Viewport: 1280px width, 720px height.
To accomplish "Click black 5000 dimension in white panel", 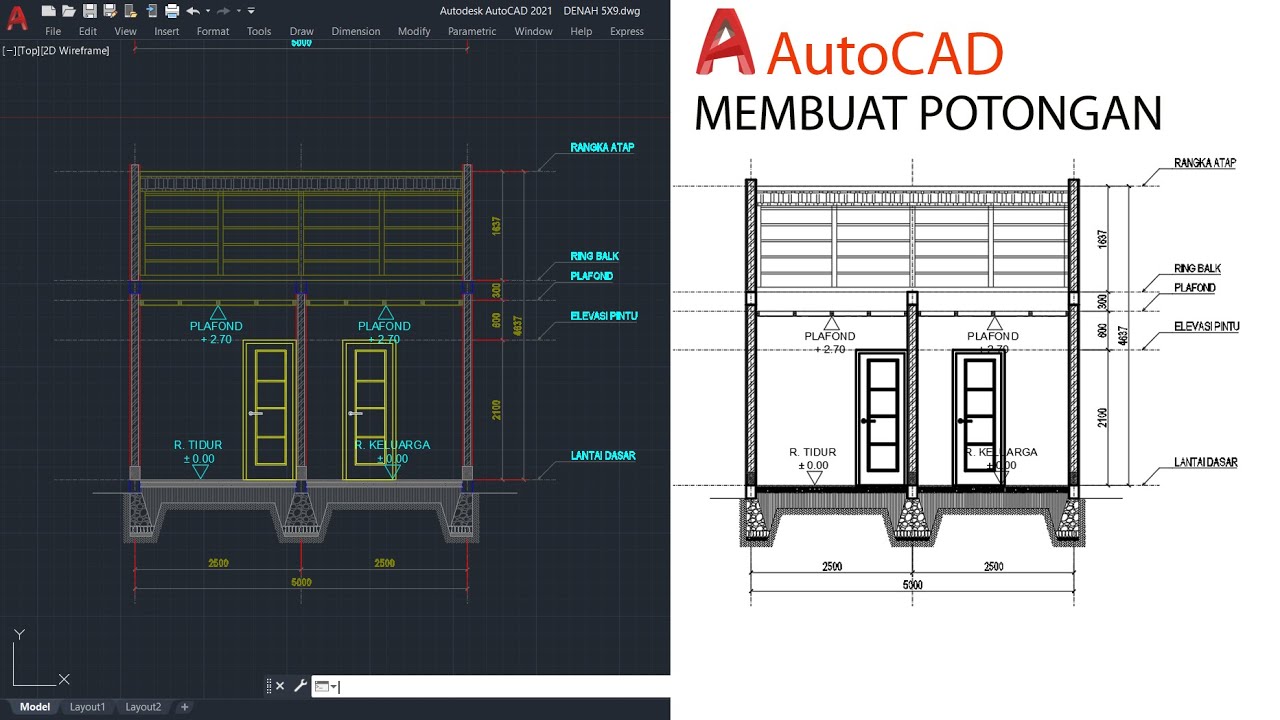I will point(912,585).
